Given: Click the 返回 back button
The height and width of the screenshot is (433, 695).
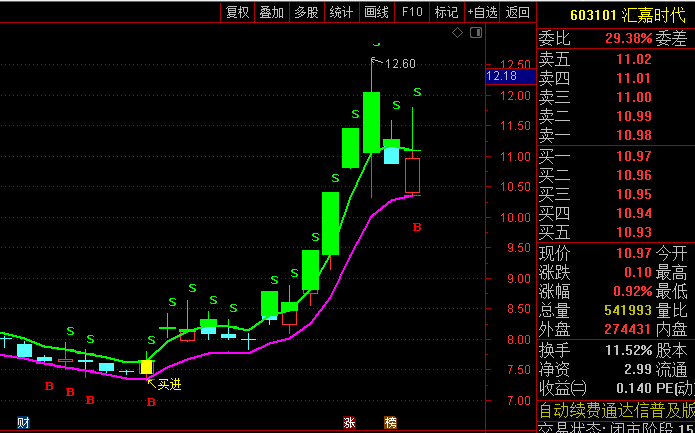Looking at the screenshot, I should 518,12.
